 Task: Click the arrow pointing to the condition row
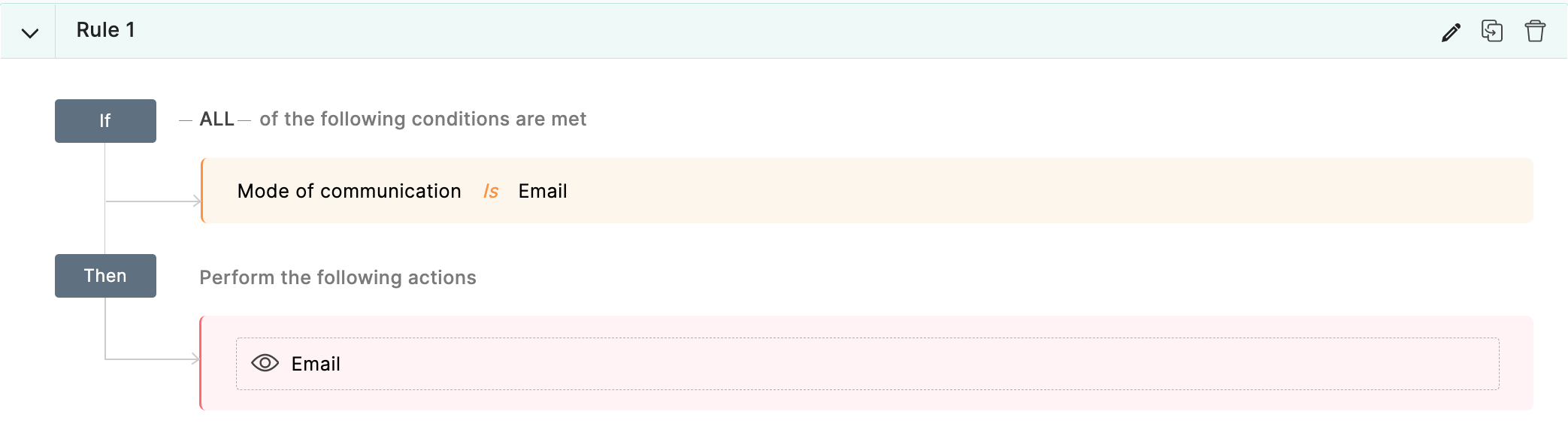[x=195, y=201]
